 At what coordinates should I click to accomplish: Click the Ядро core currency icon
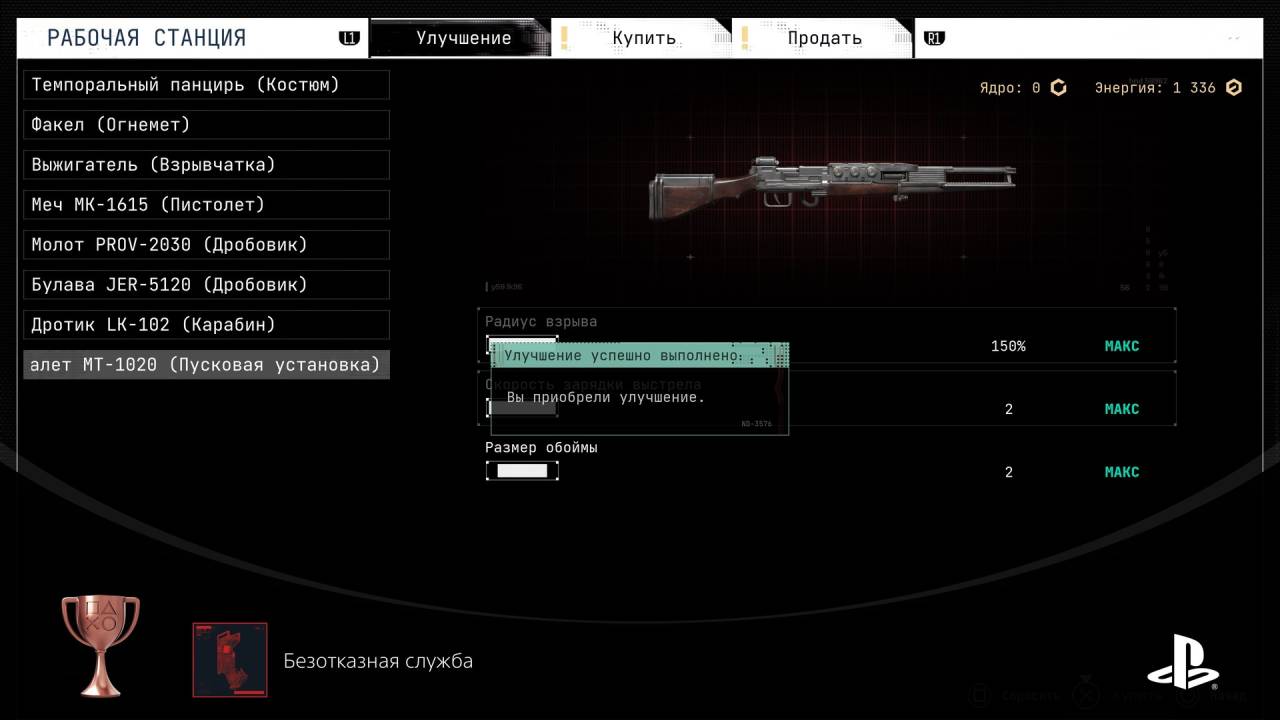(1058, 88)
